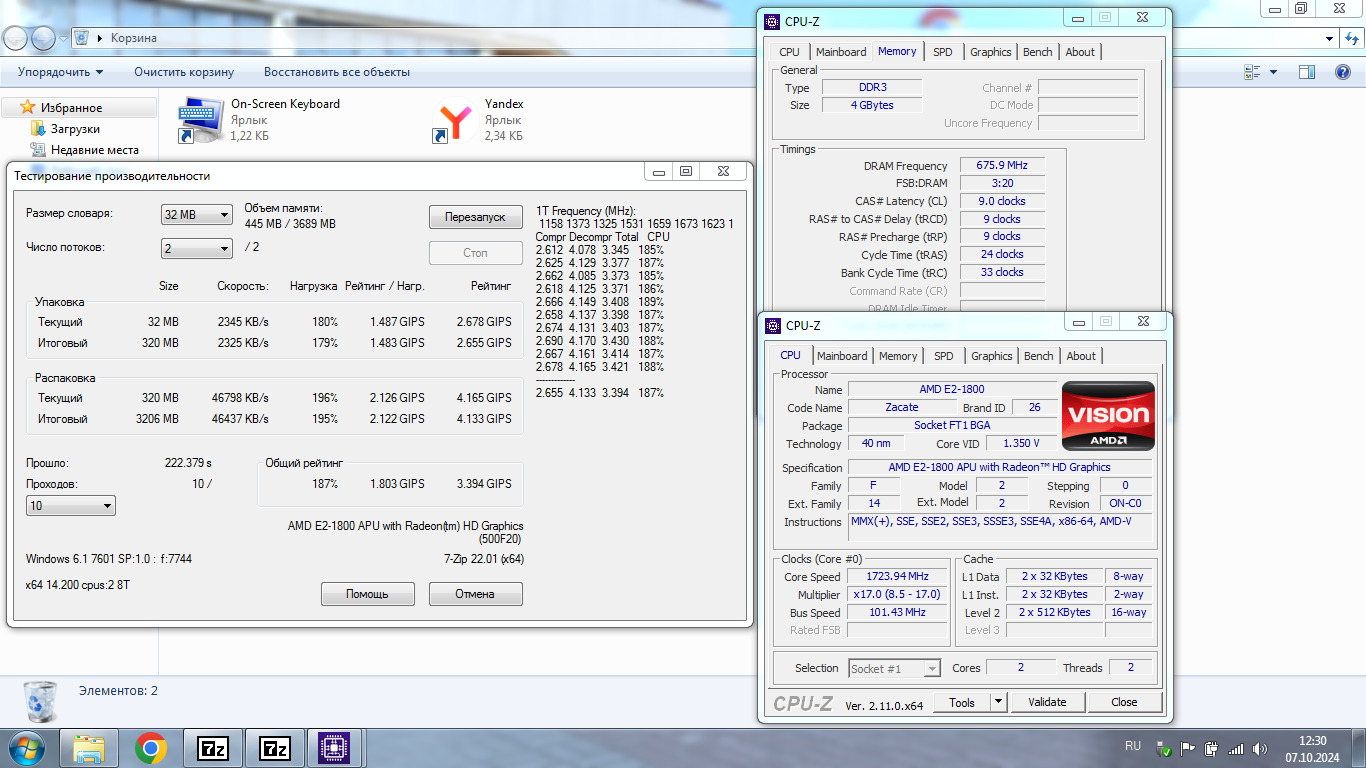Image resolution: width=1366 pixels, height=768 pixels.
Task: Open the view options dropdown arrow
Action: click(x=1273, y=72)
